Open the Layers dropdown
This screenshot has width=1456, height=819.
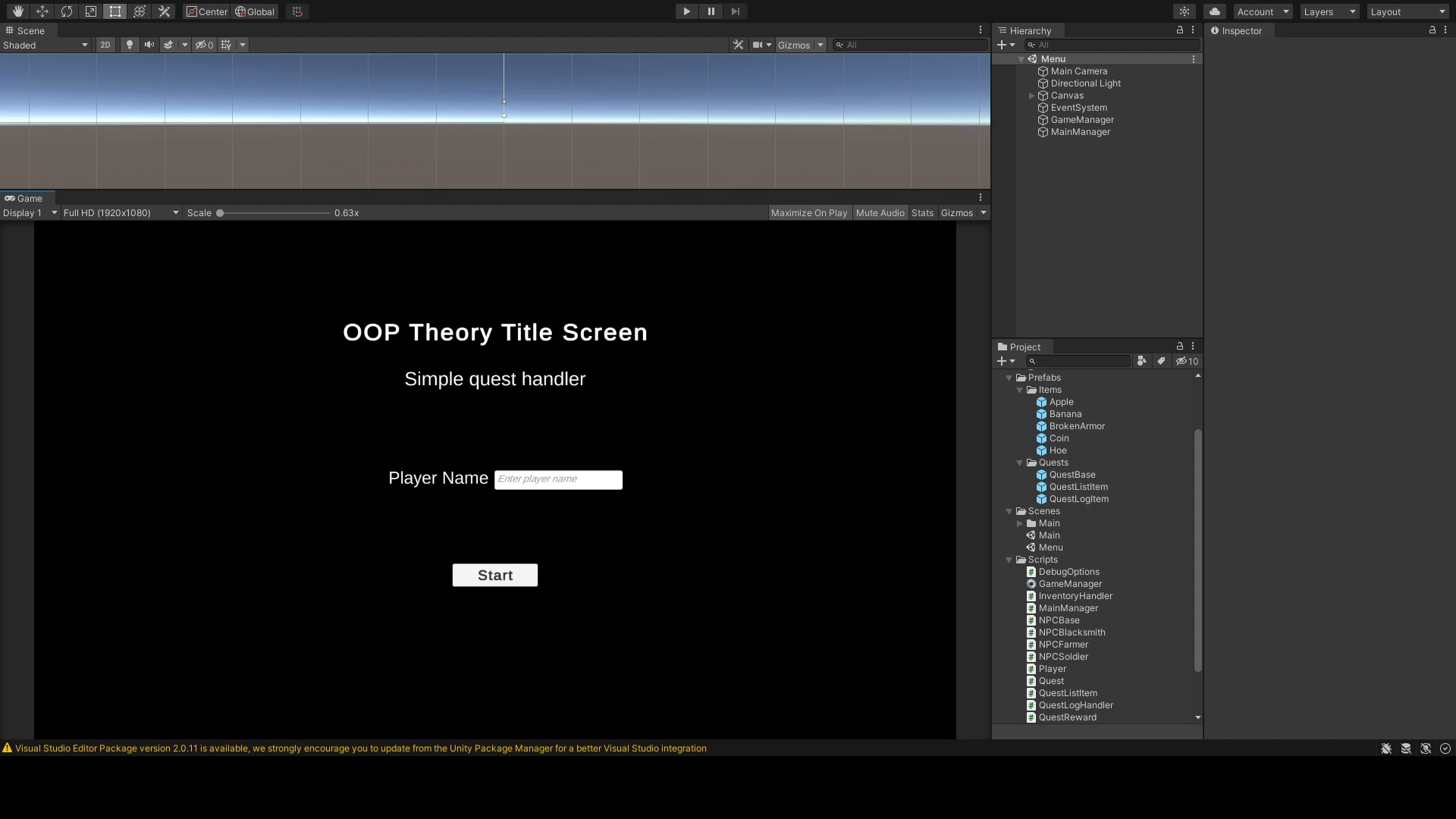tap(1329, 11)
